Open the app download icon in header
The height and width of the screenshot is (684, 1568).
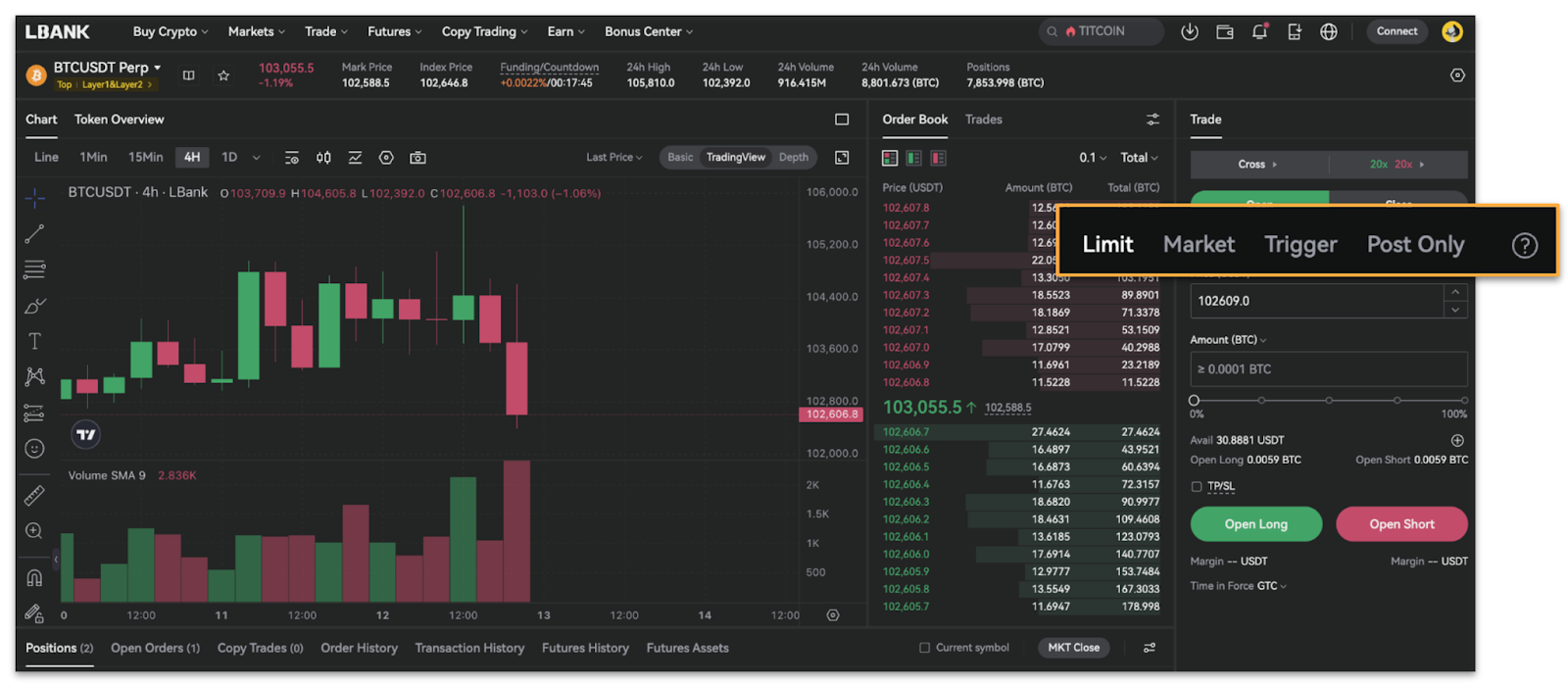click(x=1189, y=31)
